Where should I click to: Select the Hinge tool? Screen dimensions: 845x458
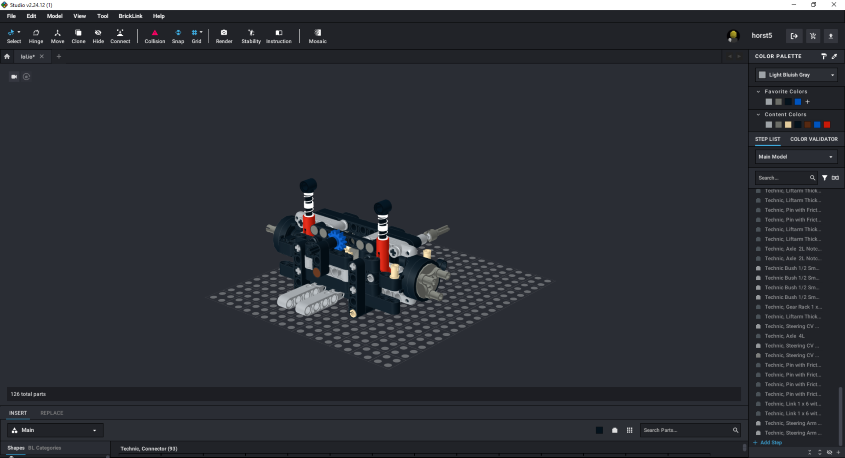tap(36, 36)
